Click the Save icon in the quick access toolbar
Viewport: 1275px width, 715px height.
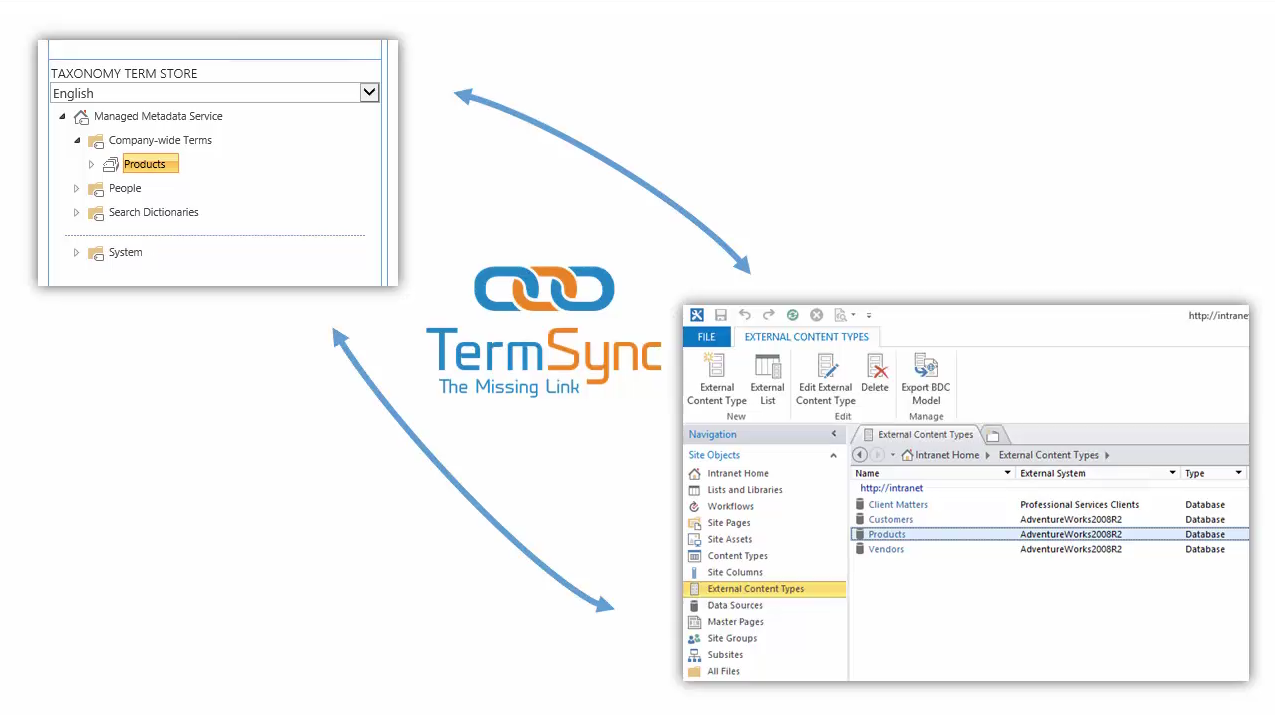coord(721,315)
